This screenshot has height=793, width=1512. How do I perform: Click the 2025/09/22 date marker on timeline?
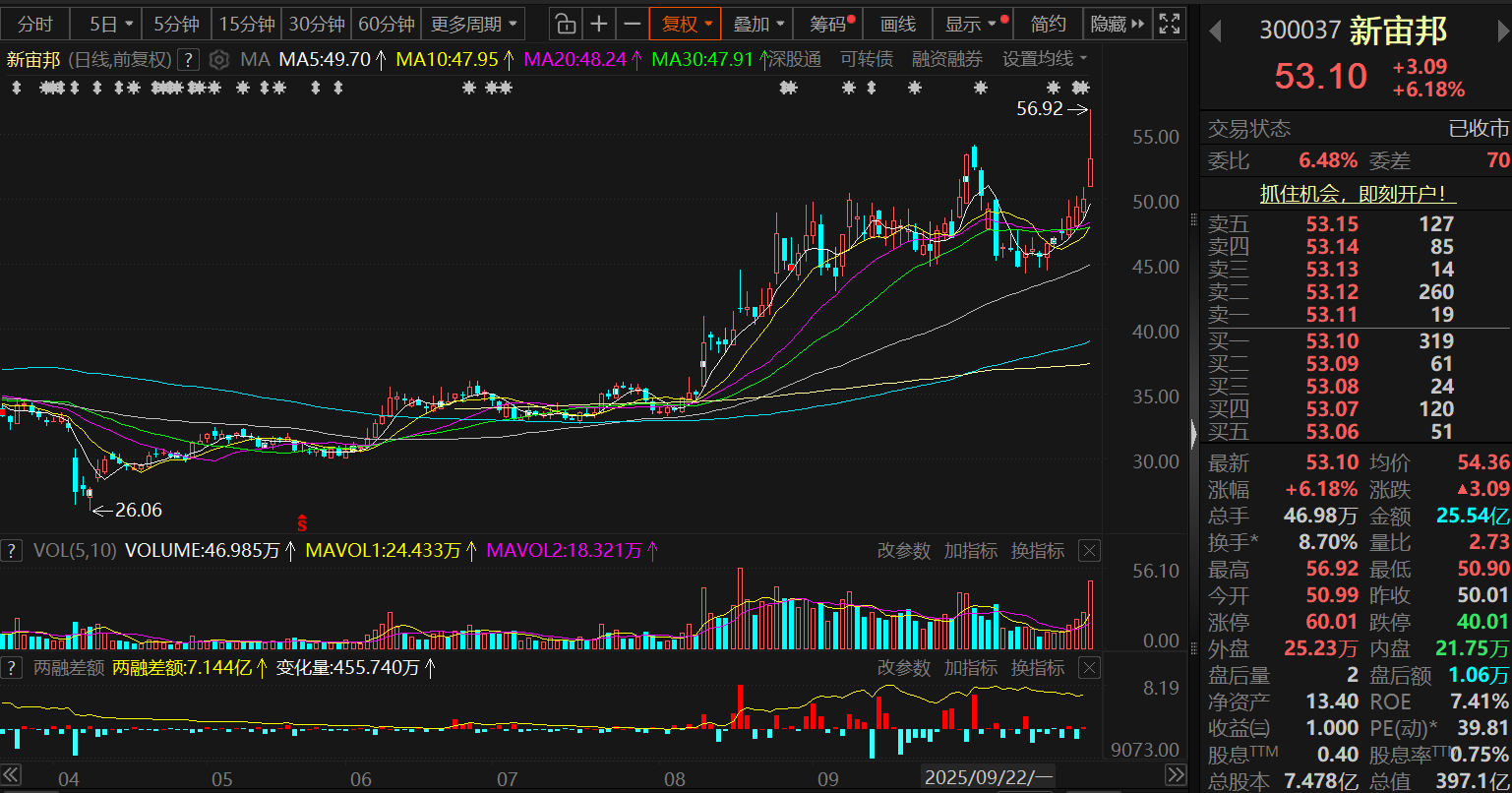pyautogui.click(x=988, y=777)
